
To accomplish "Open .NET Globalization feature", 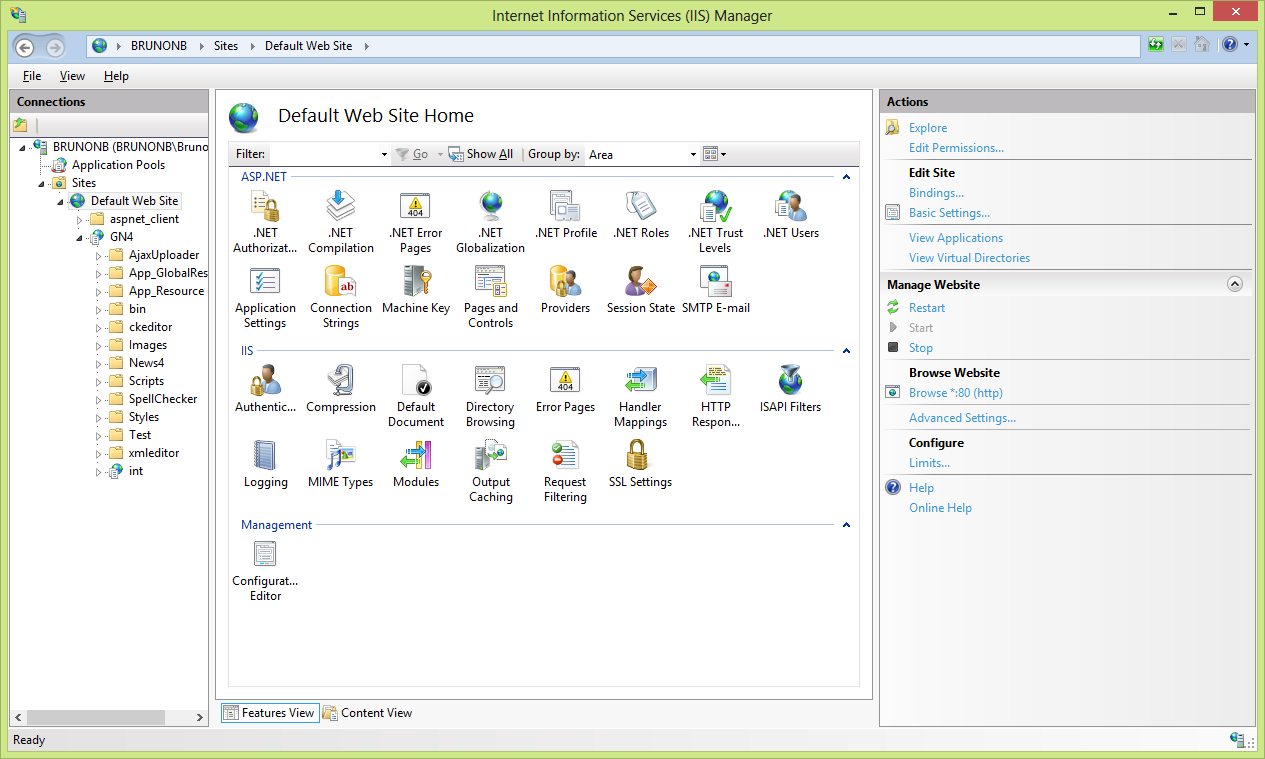I will pos(491,222).
